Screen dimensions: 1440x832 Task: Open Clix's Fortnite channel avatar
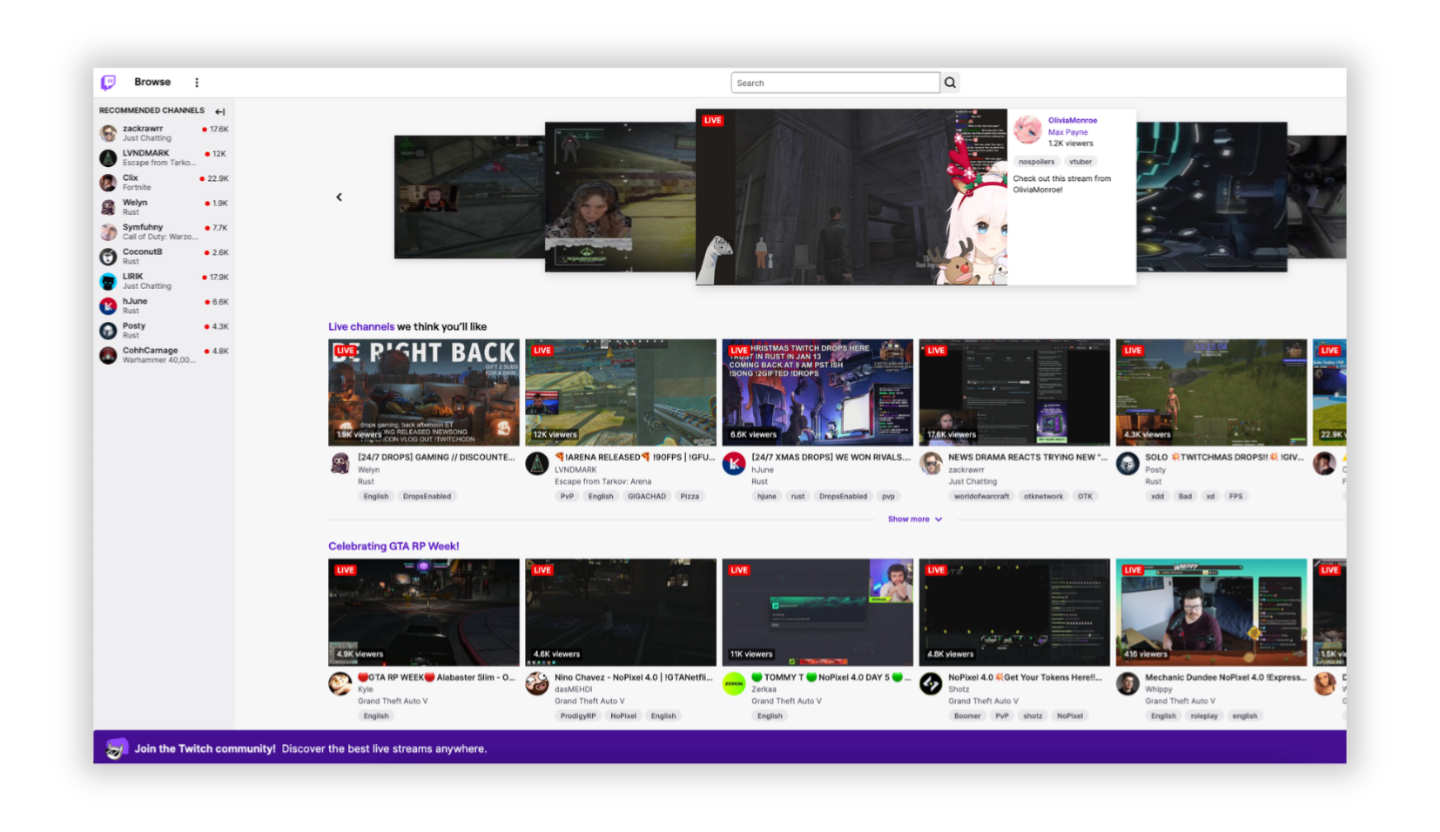(107, 181)
